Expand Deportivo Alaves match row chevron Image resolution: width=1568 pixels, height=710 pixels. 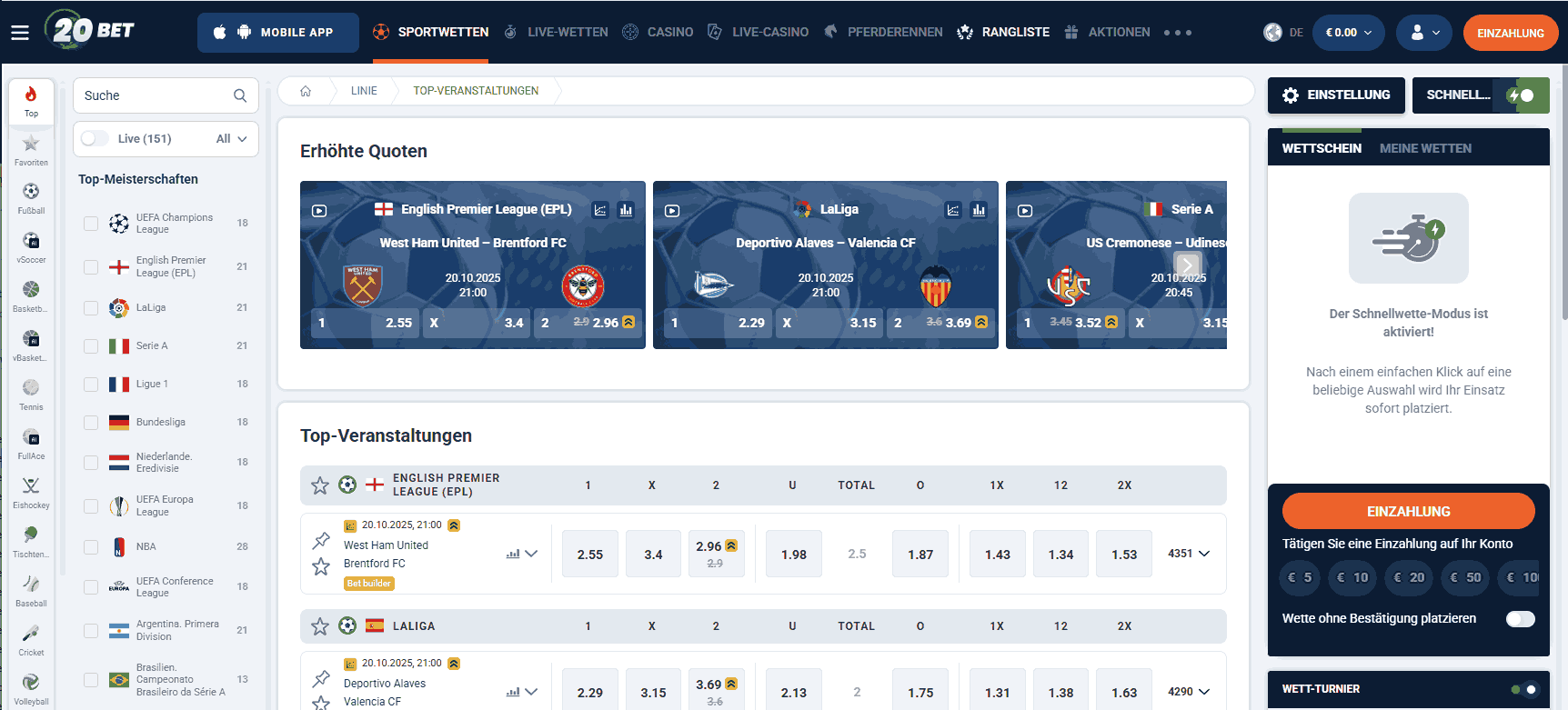531,692
